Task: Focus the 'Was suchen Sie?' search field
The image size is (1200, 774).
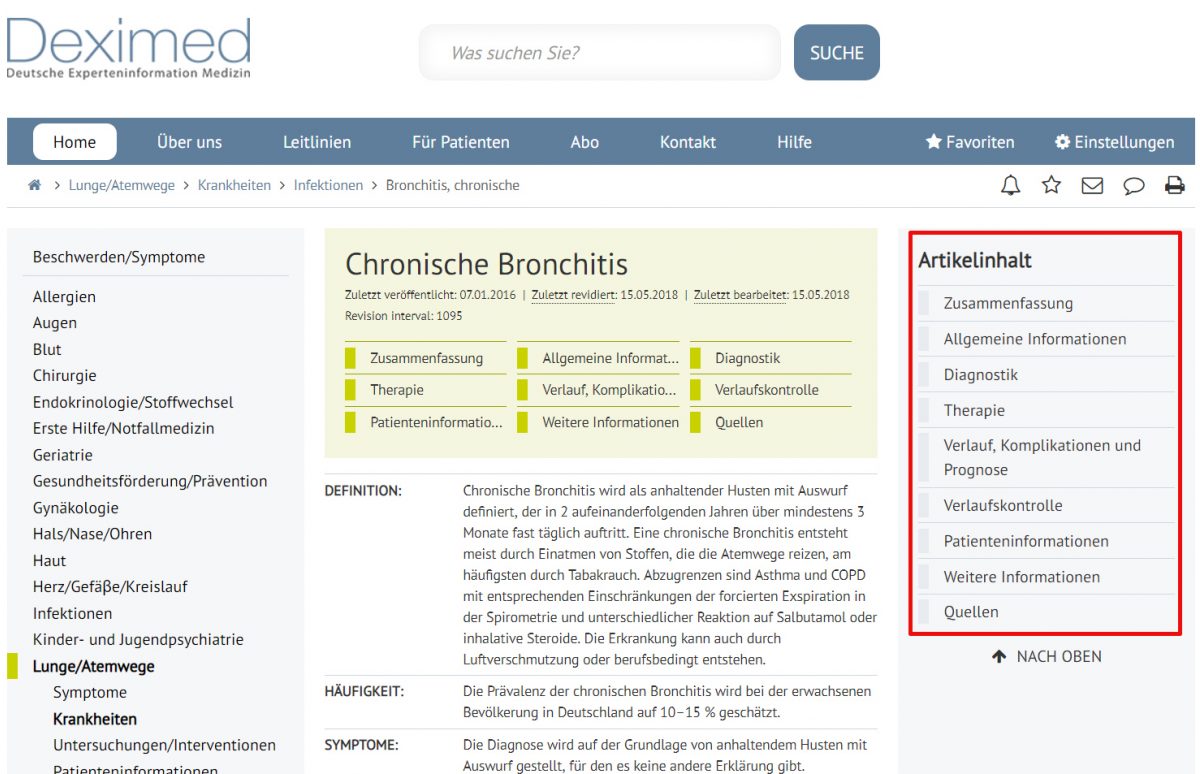Action: click(600, 53)
